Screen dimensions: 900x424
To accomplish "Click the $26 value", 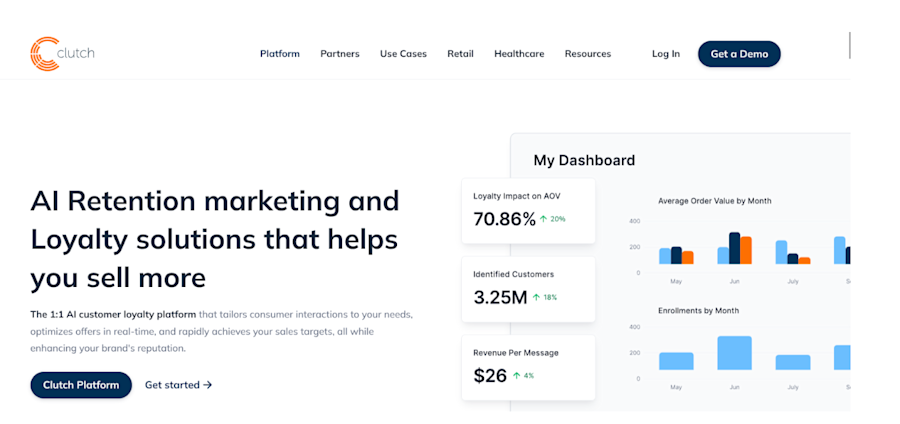I will click(490, 376).
